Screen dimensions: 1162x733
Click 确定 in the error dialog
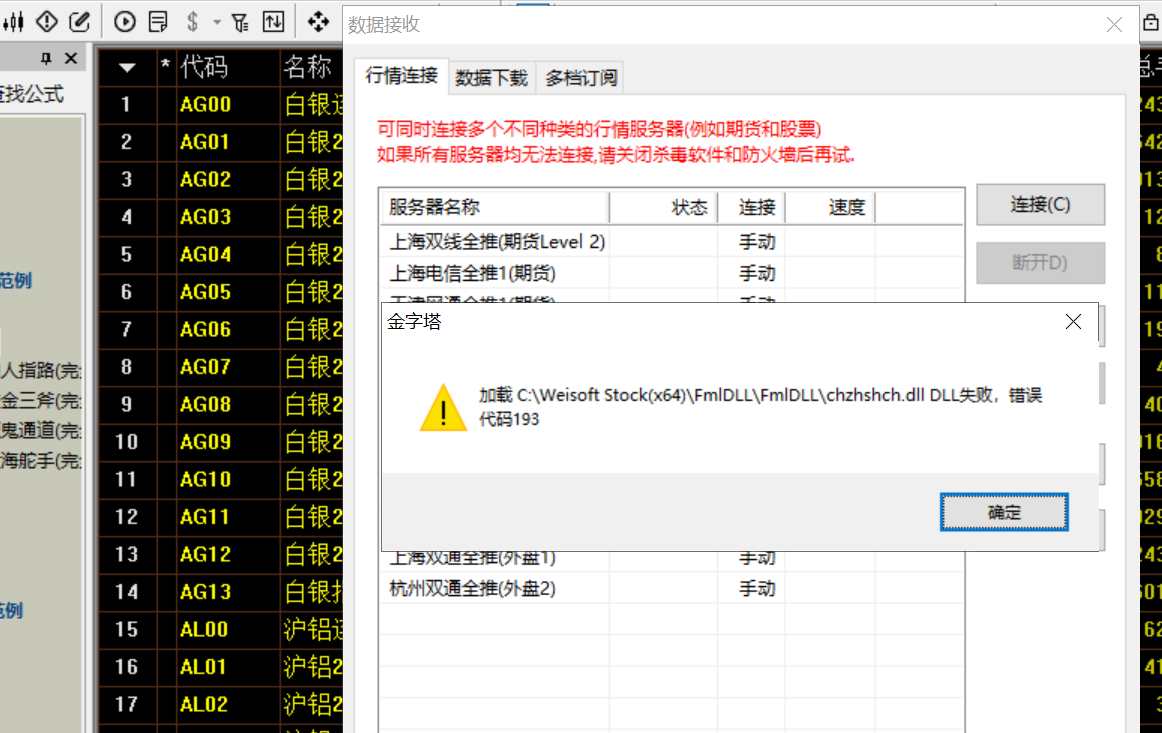(1004, 513)
